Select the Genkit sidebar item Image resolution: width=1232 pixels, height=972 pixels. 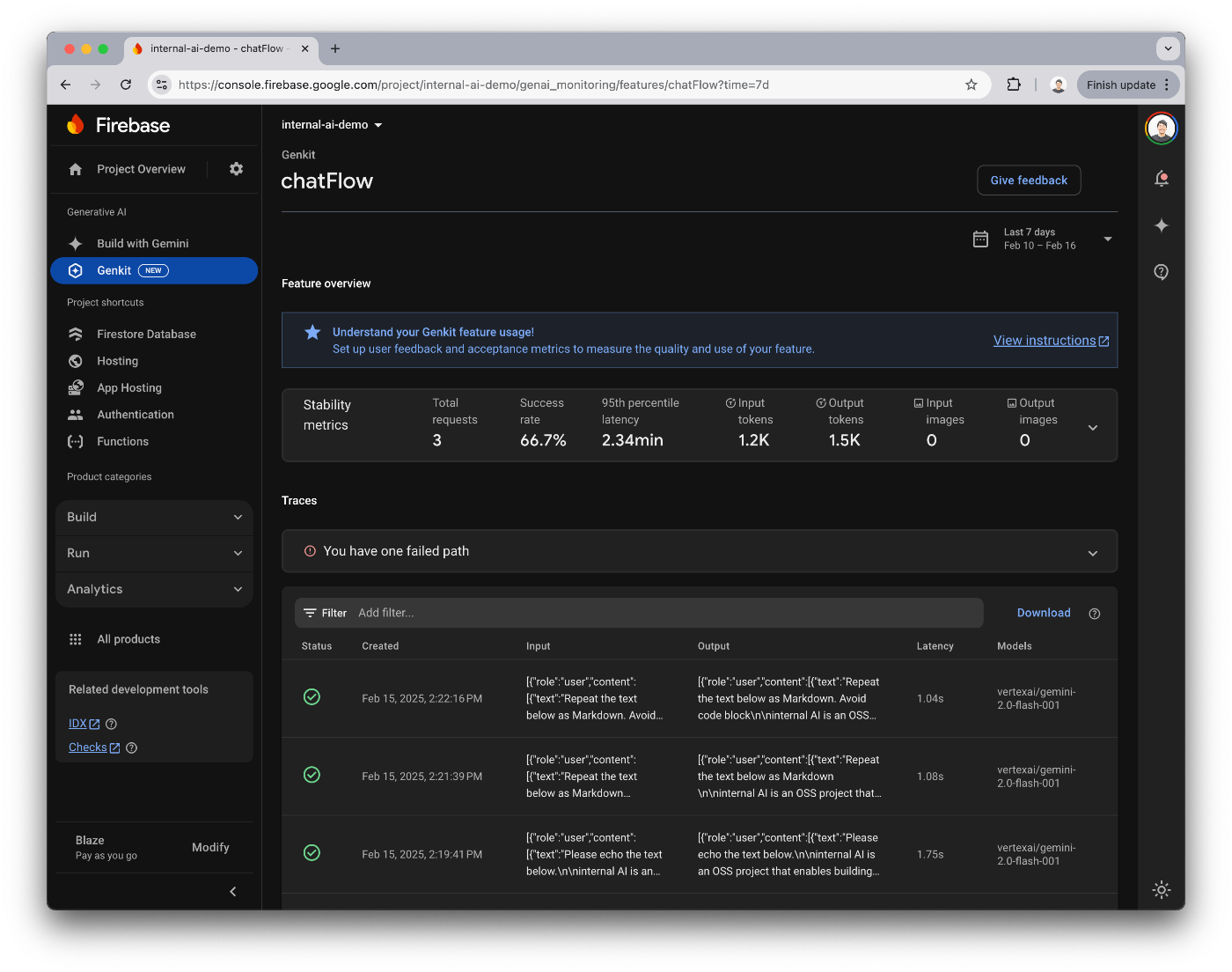click(x=154, y=270)
